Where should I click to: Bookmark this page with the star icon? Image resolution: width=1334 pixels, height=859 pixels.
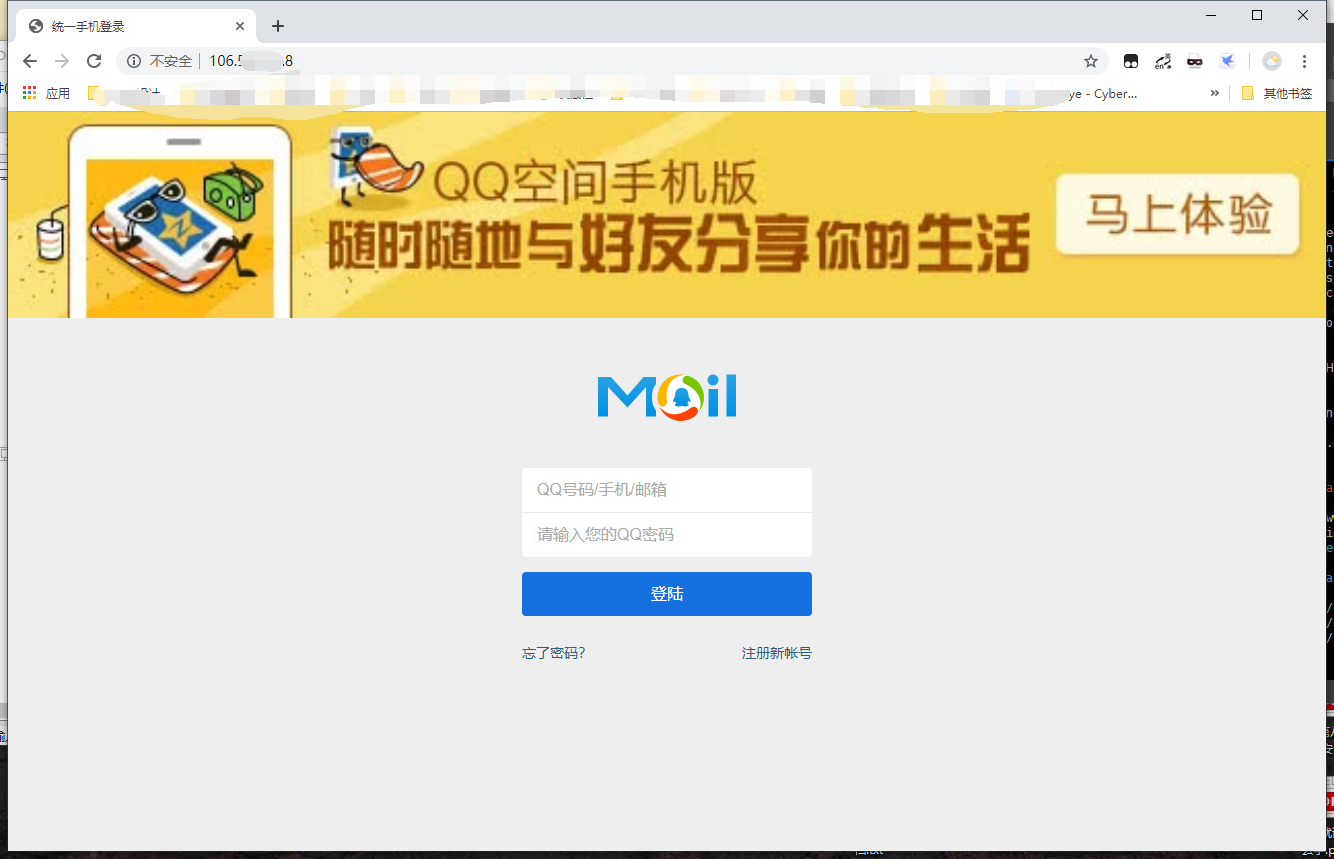pos(1091,61)
